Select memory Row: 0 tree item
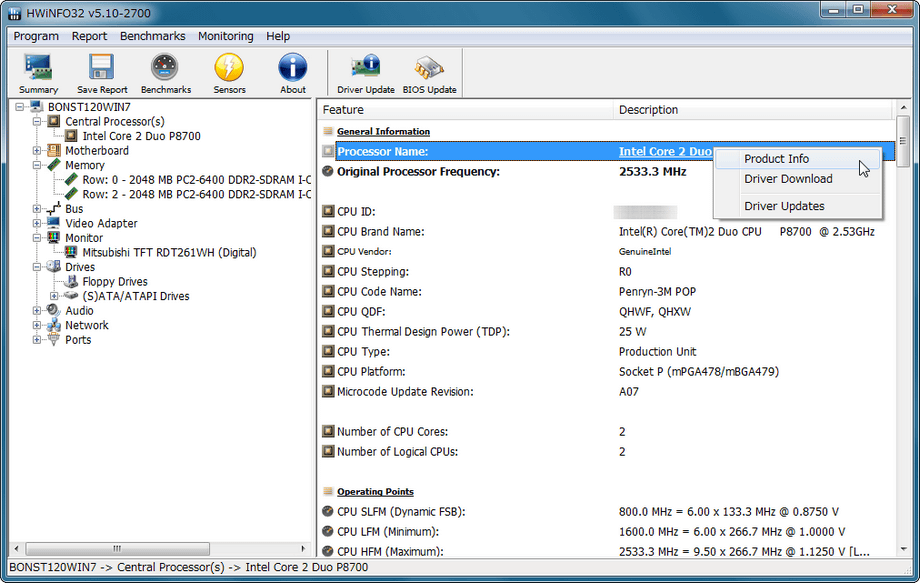This screenshot has width=920, height=583. [x=196, y=179]
